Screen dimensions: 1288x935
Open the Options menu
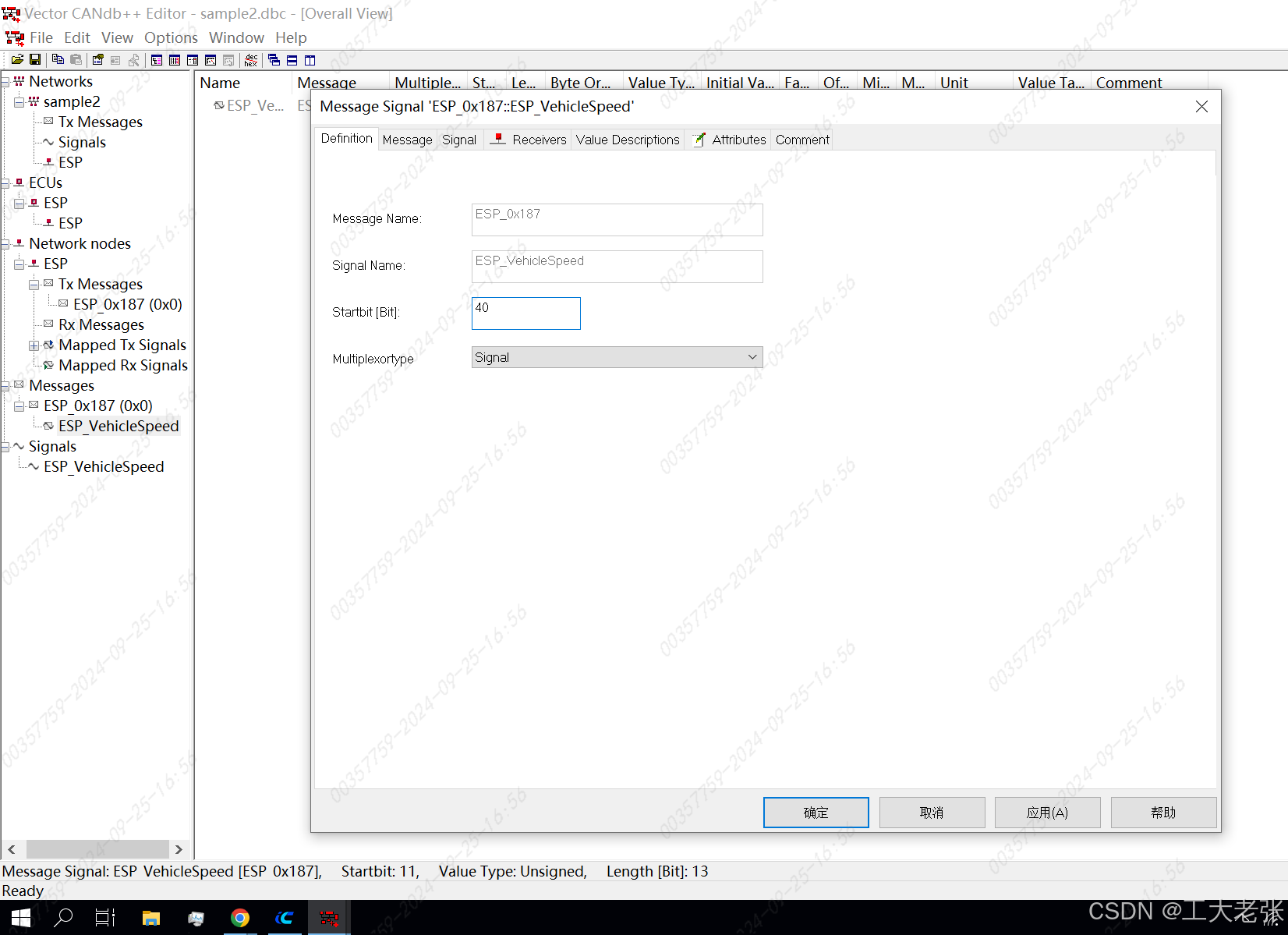[x=171, y=37]
